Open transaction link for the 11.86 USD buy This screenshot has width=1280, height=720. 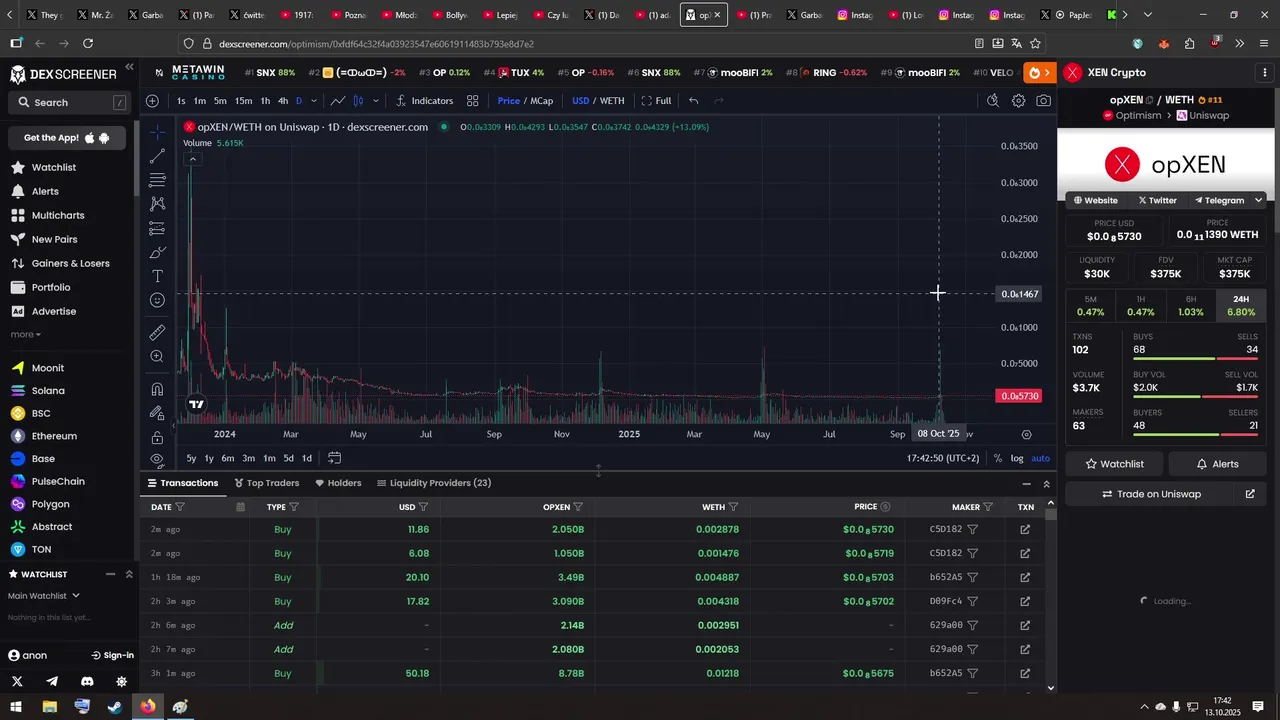pyautogui.click(x=1025, y=529)
